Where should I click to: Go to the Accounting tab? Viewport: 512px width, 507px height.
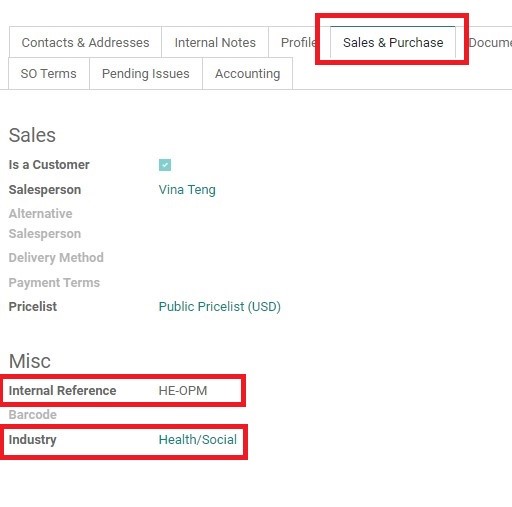248,73
